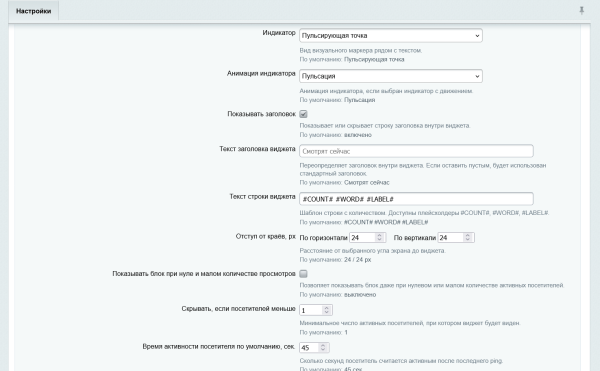Click the По горизонтали spinner arrows
Image resolution: width=600 pixels, height=371 pixels.
coord(380,238)
